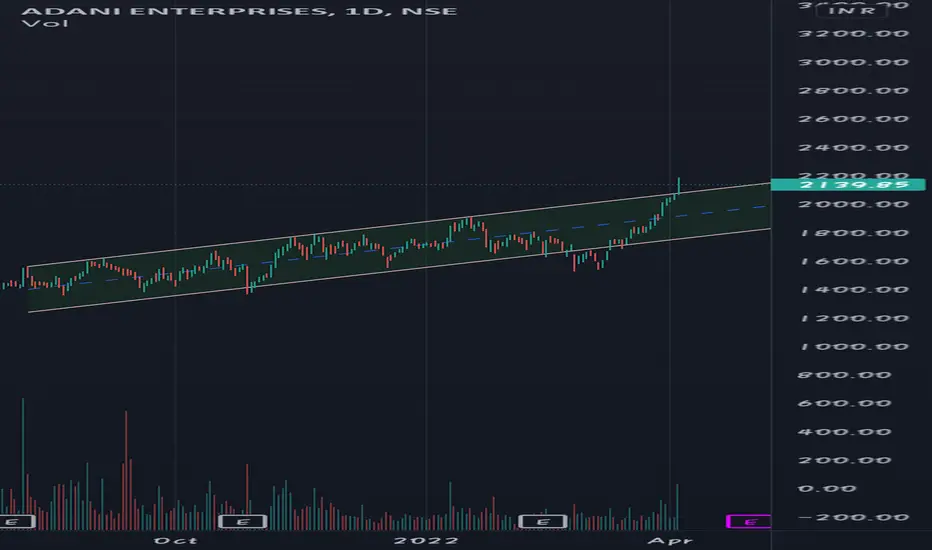The height and width of the screenshot is (550, 932).
Task: Open earnings E marker at chart's left edge
Action: coord(17,522)
